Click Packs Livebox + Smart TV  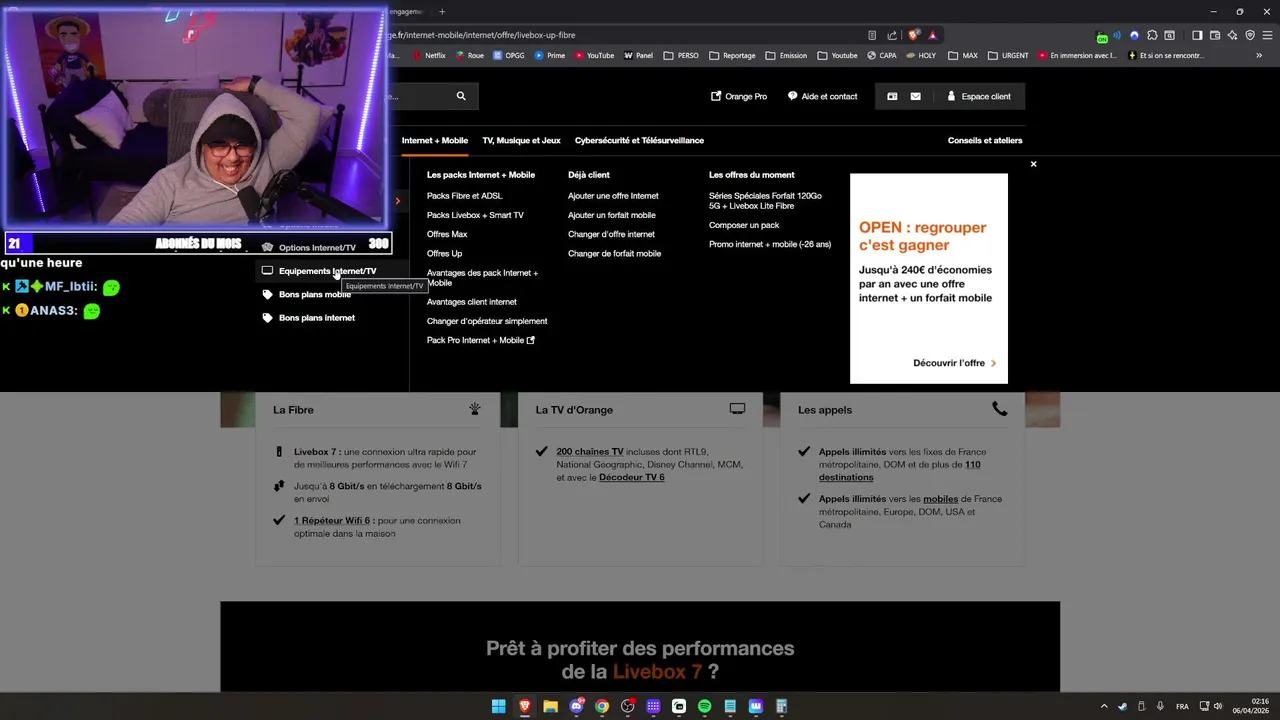475,215
